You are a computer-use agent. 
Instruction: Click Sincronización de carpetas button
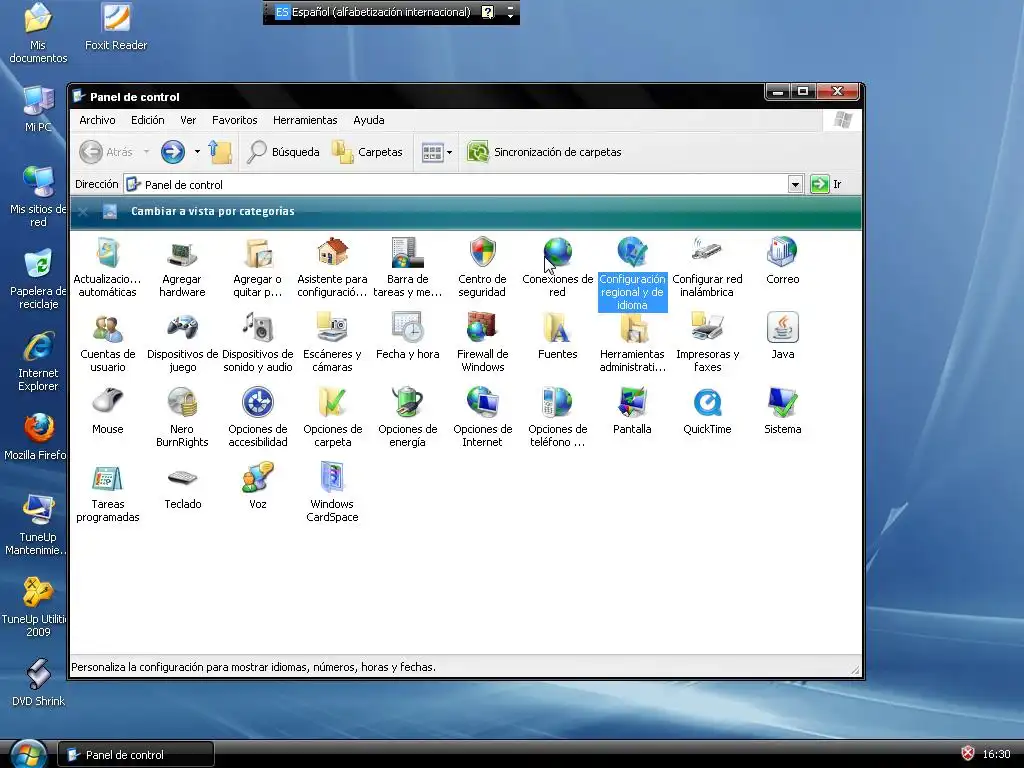click(544, 152)
